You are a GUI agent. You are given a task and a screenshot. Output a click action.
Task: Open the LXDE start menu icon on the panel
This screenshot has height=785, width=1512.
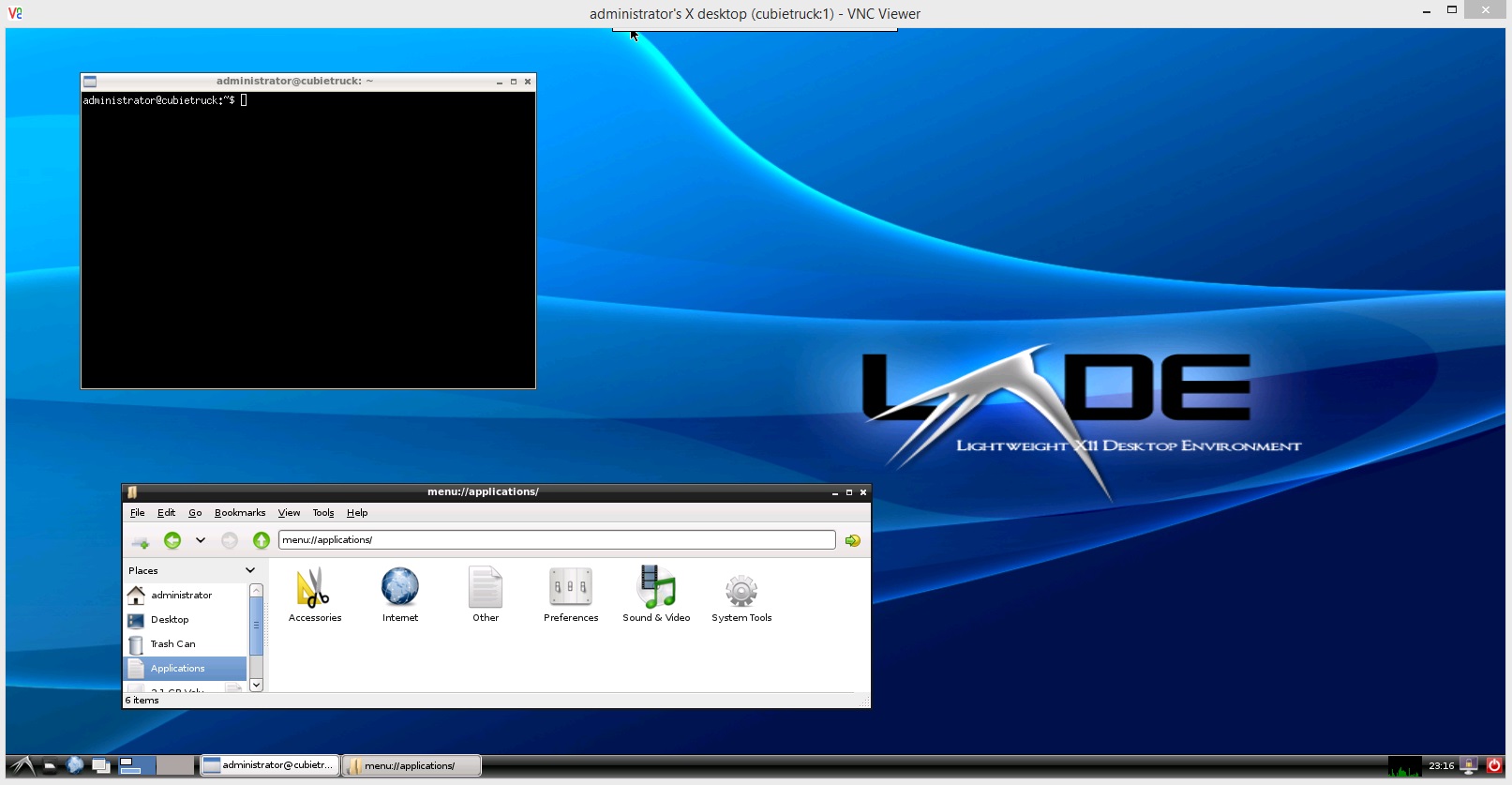pos(22,765)
